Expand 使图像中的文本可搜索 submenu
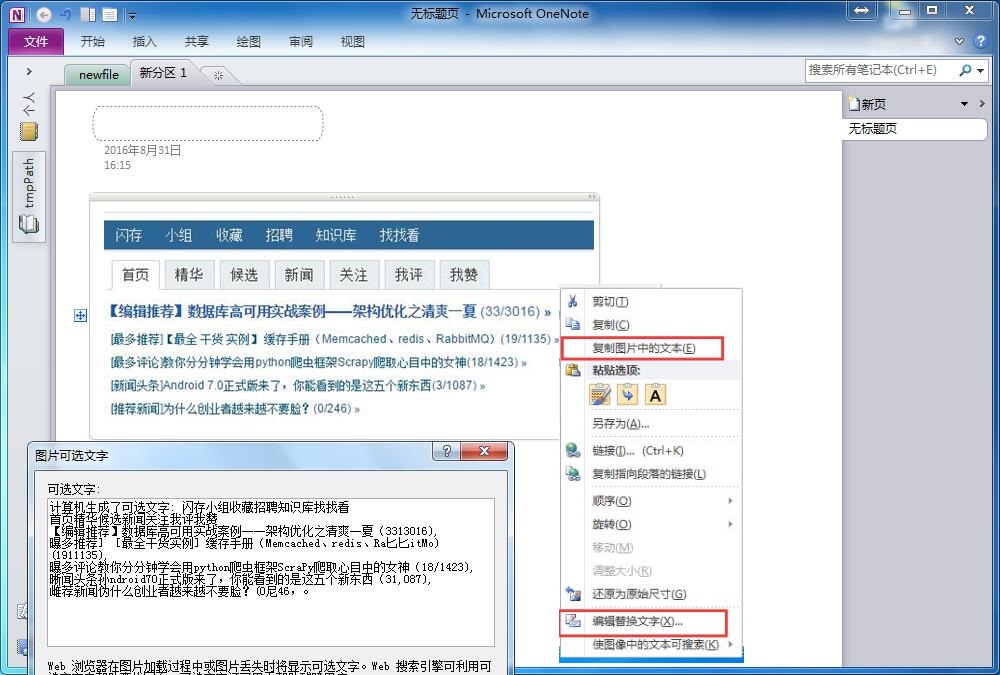This screenshot has width=1000, height=675. (651, 644)
